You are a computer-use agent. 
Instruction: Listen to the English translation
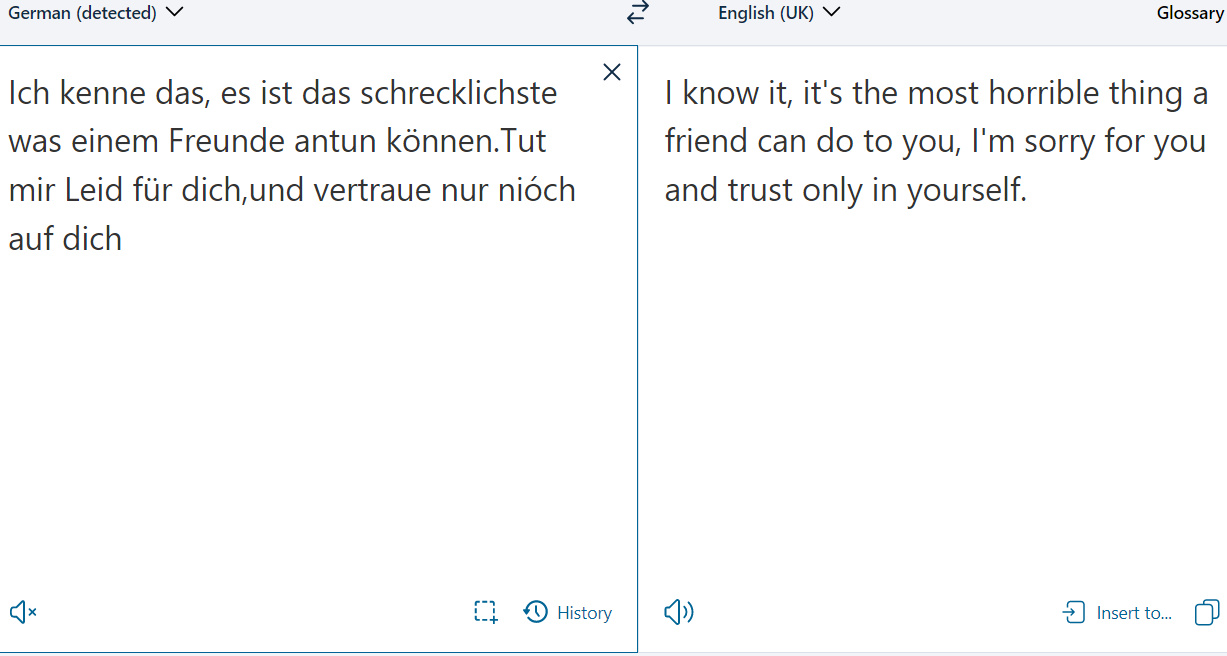pos(679,612)
